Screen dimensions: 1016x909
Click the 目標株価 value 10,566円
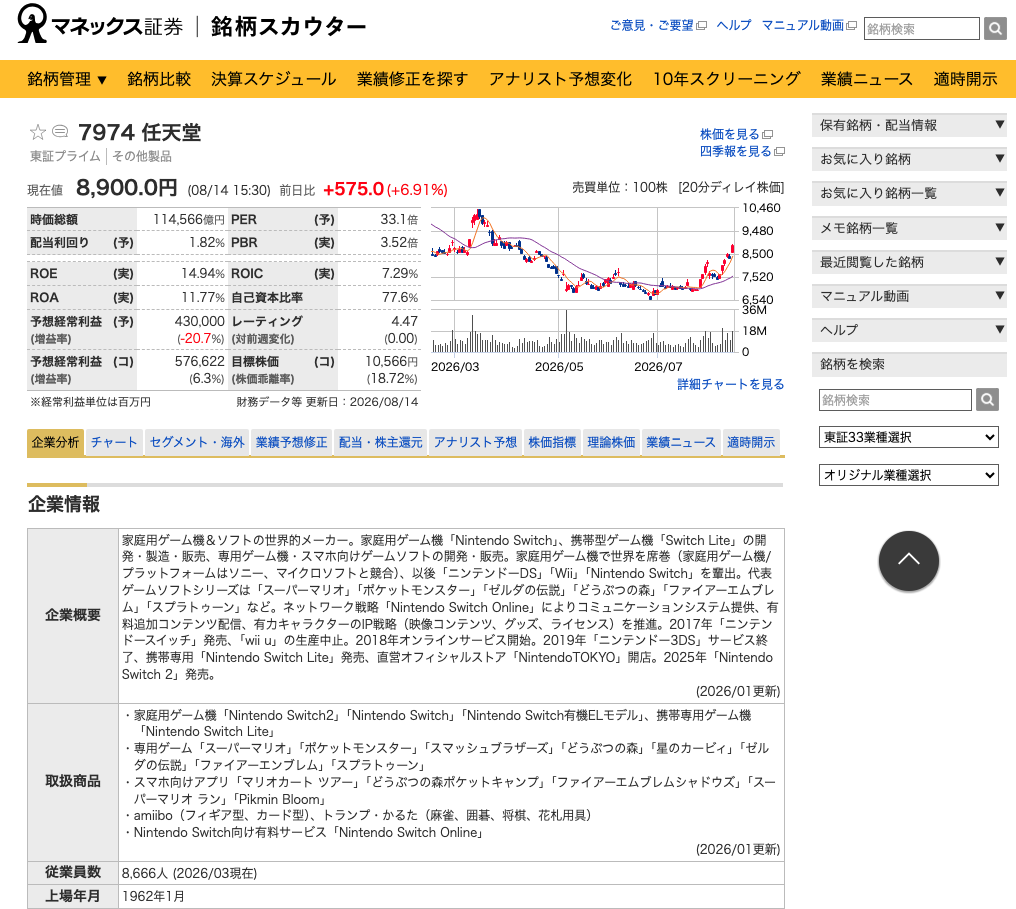coord(391,362)
